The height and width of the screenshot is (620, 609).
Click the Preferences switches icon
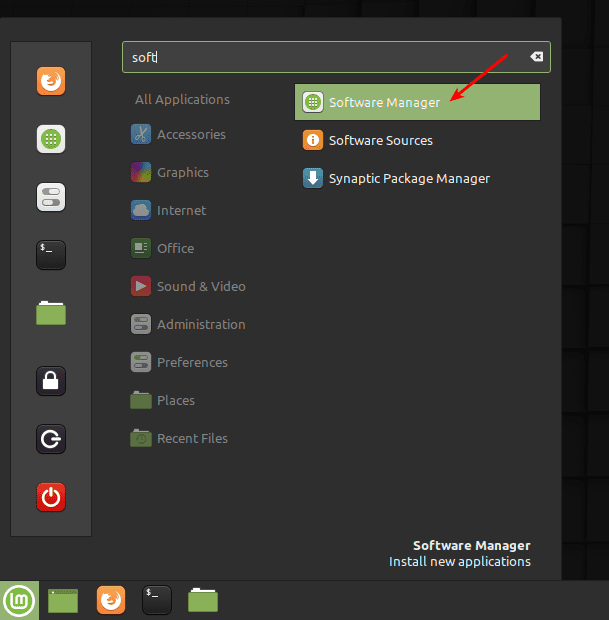[x=141, y=362]
